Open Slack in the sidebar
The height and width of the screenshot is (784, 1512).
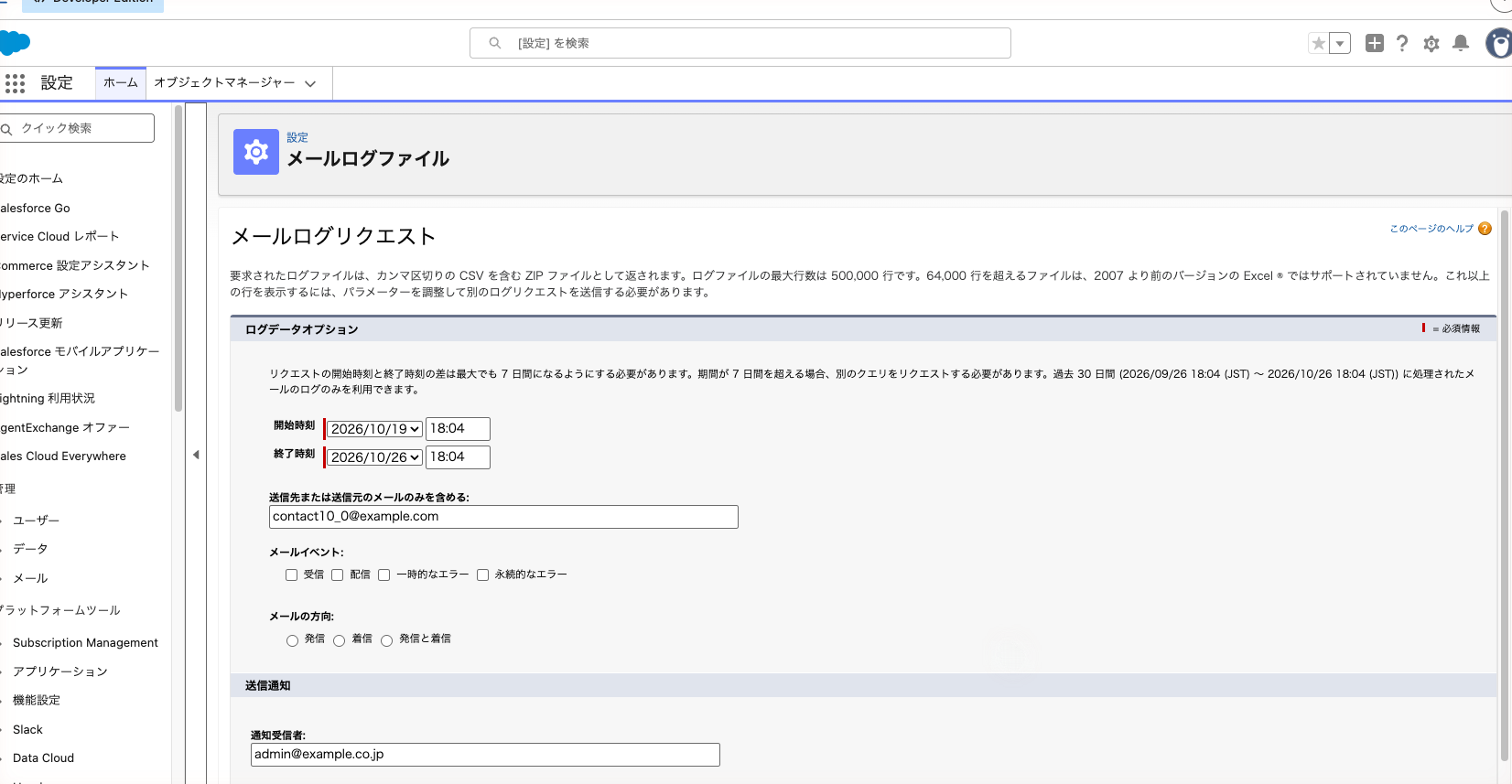click(x=27, y=729)
